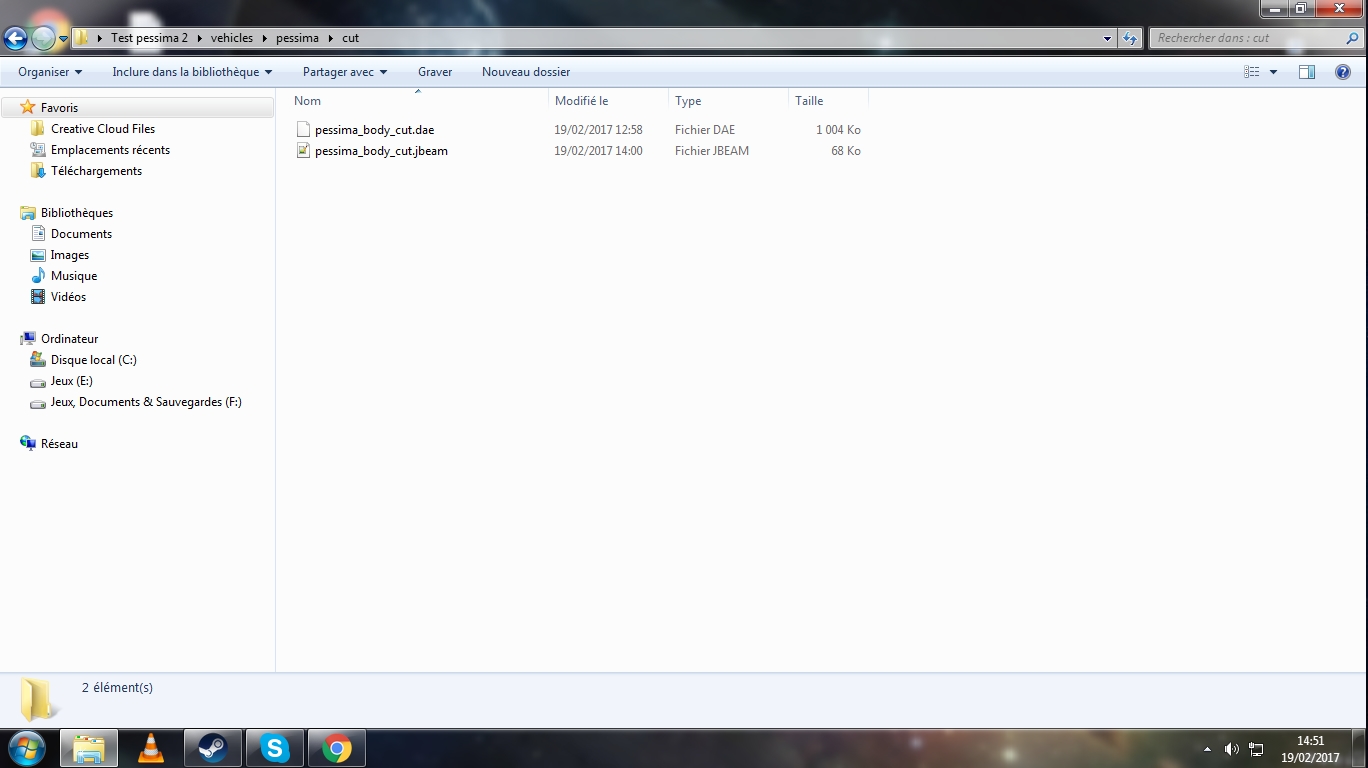
Task: Click the 19/02/2017 14:00 date cell
Action: point(598,151)
